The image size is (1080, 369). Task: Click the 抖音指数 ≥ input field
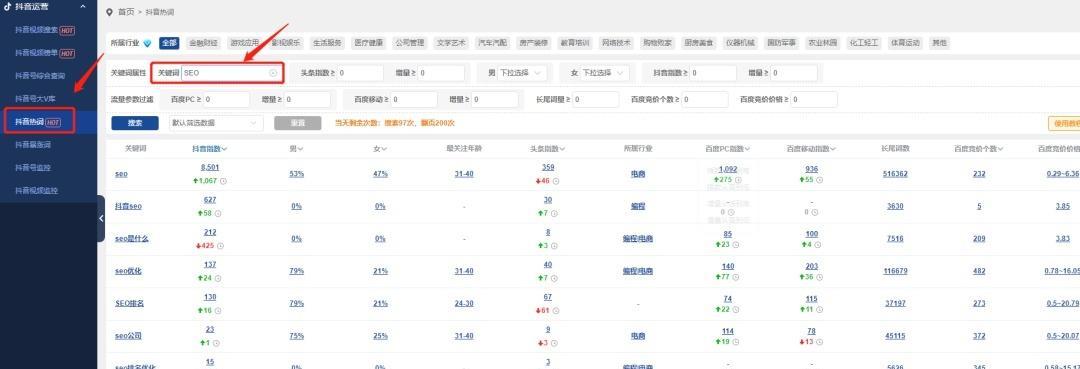click(x=713, y=72)
